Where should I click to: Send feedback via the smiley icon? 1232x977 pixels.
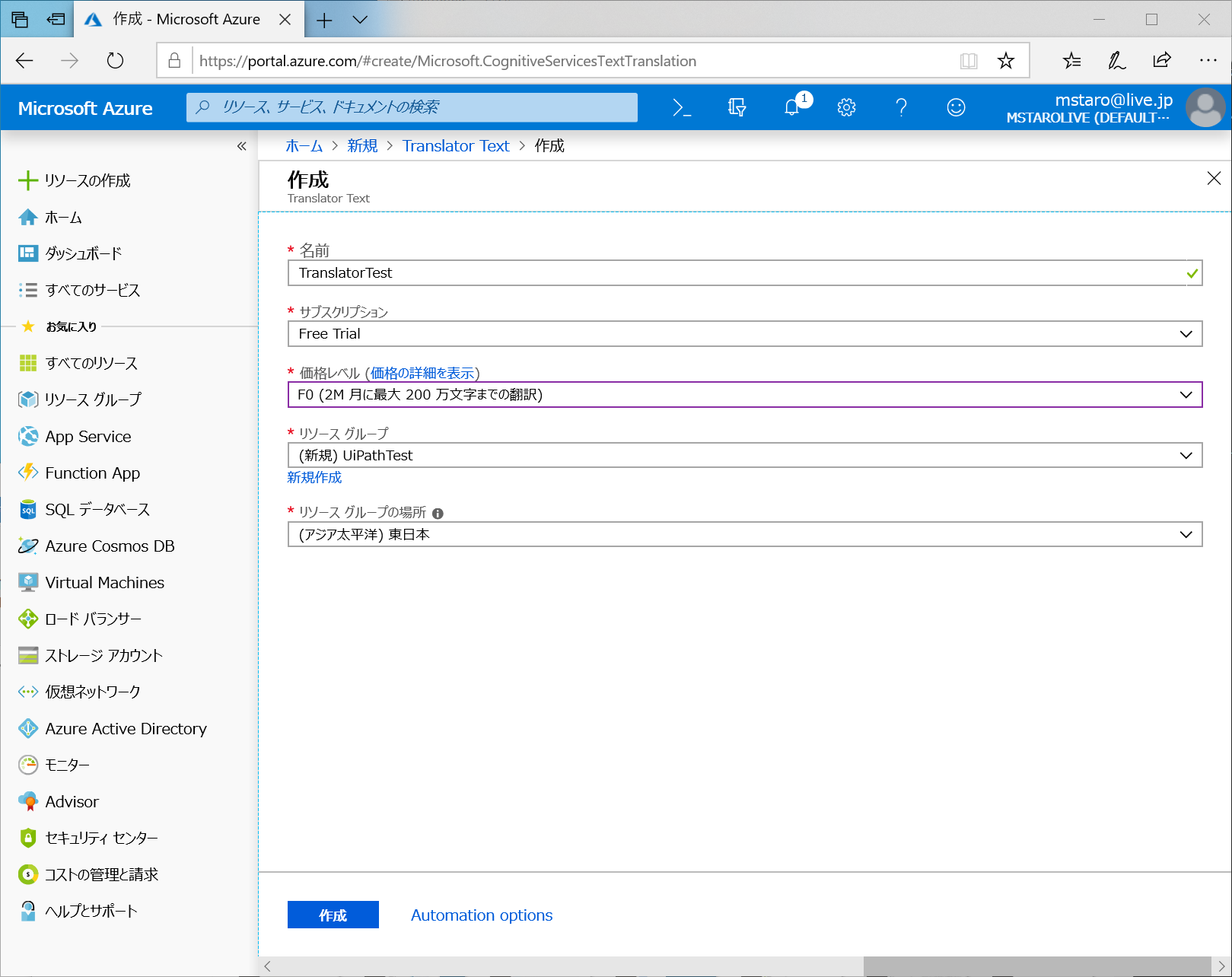click(956, 107)
